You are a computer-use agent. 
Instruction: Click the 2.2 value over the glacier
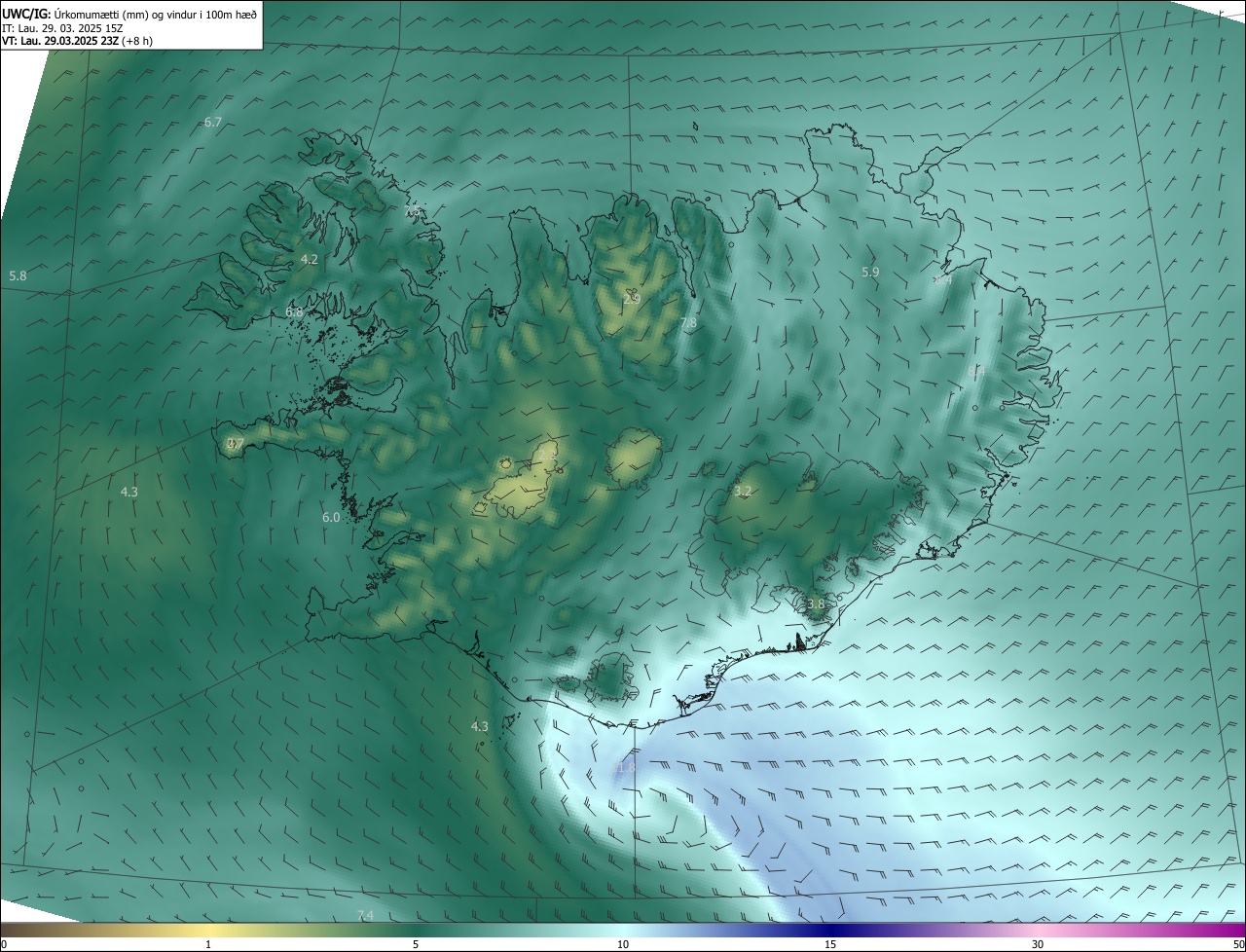(x=548, y=455)
